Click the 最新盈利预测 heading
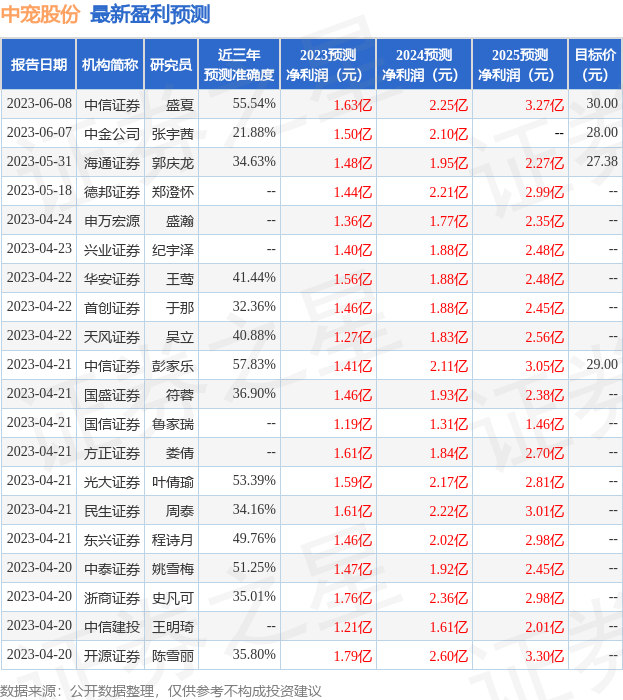This screenshot has width=623, height=700. (150, 14)
